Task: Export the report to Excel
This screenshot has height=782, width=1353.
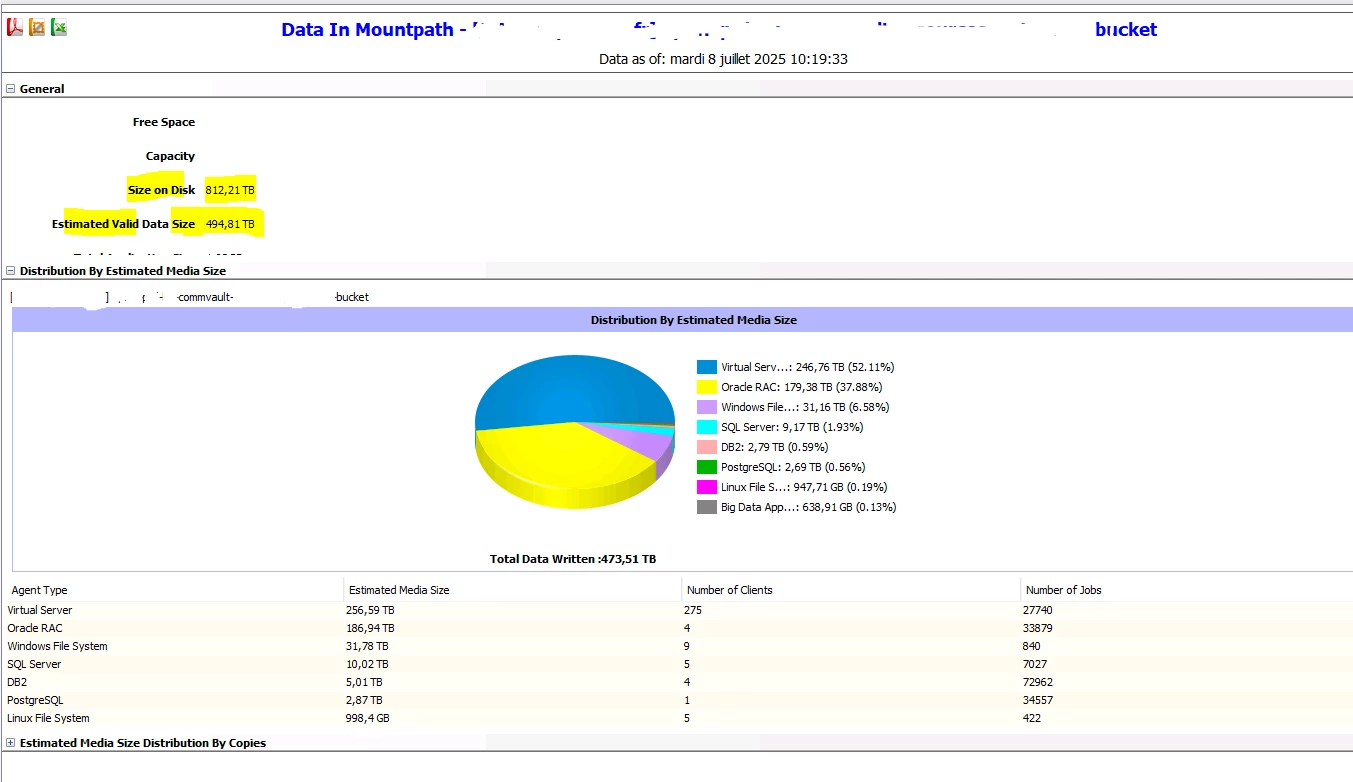Action: click(x=59, y=27)
